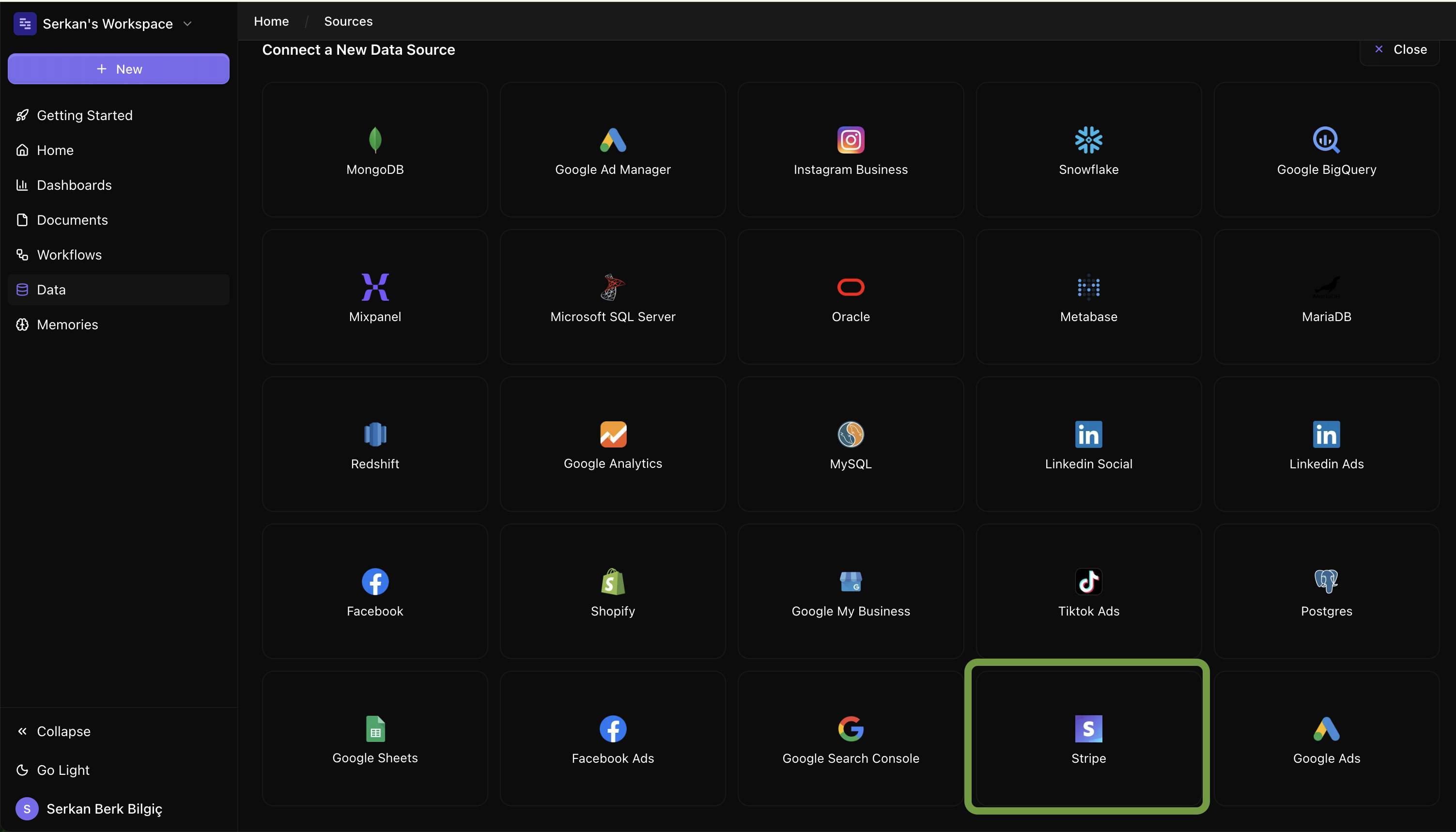Open Dashboards section

(x=118, y=185)
